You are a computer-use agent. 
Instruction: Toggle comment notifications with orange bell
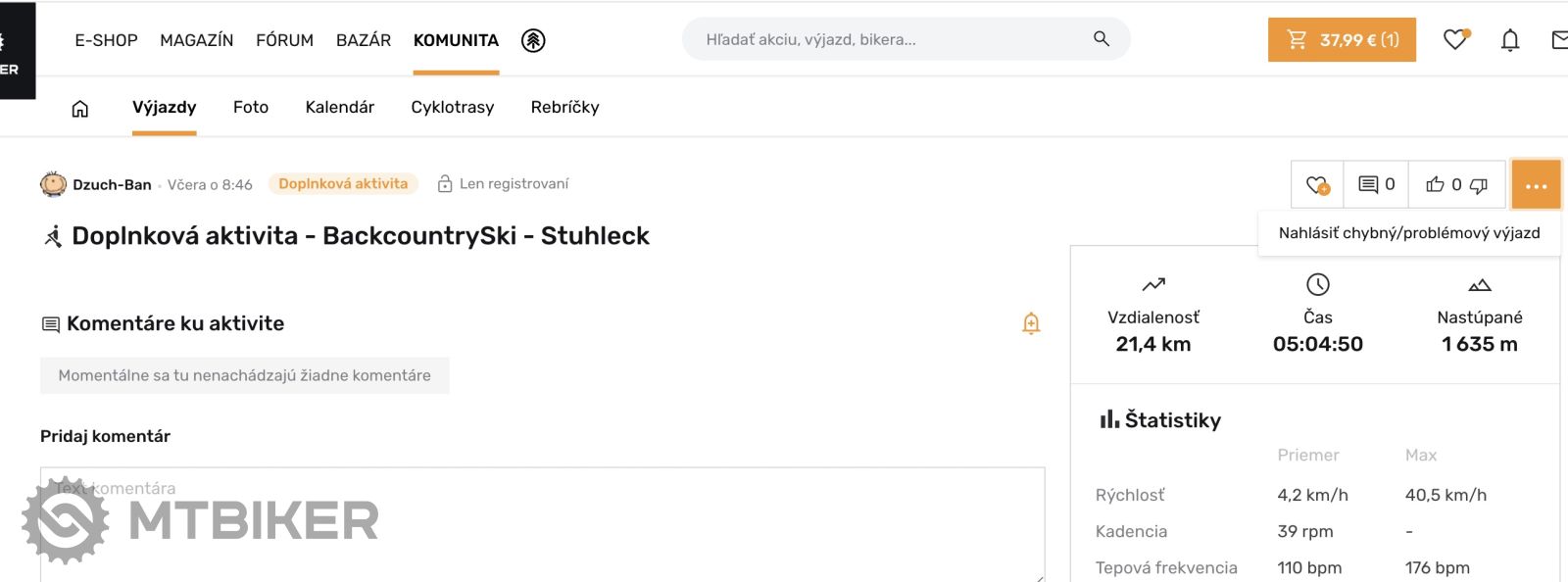coord(1031,323)
